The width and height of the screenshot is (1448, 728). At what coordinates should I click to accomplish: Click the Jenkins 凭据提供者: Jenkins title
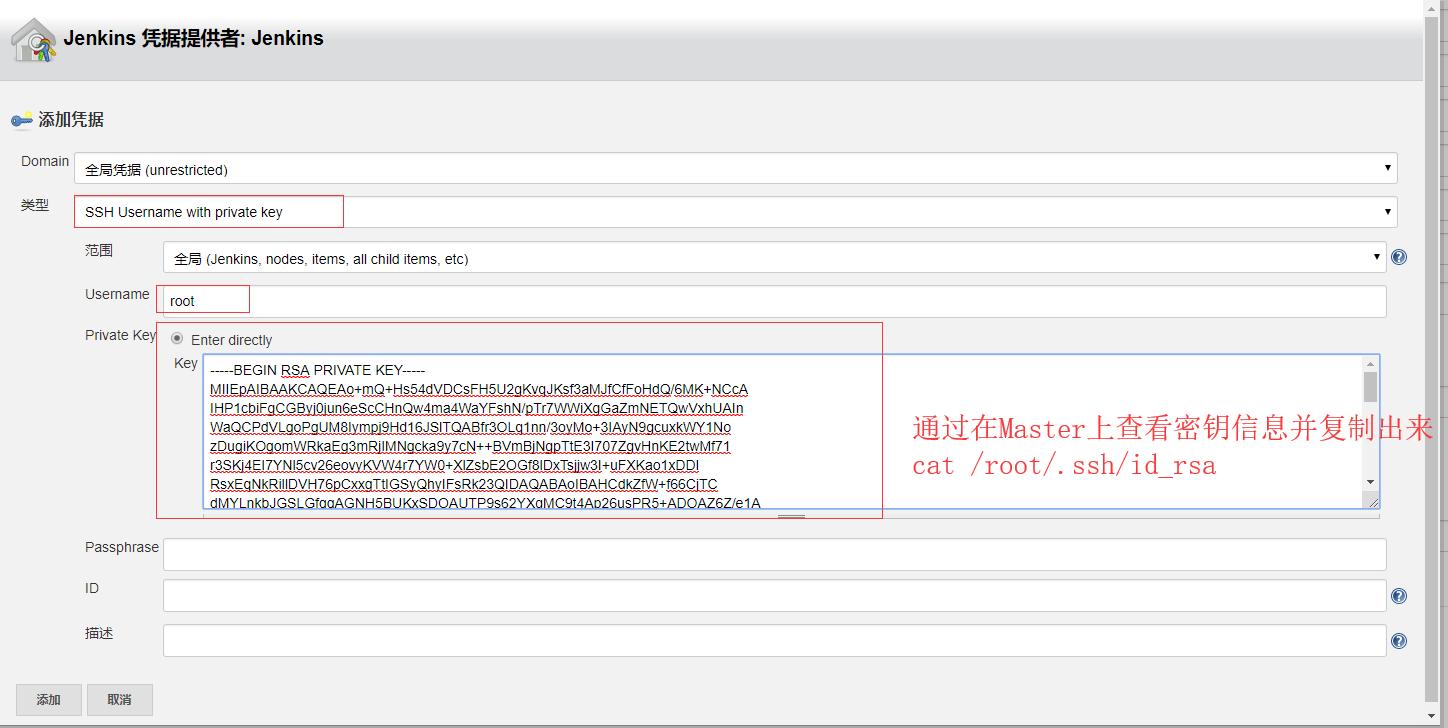(x=194, y=39)
